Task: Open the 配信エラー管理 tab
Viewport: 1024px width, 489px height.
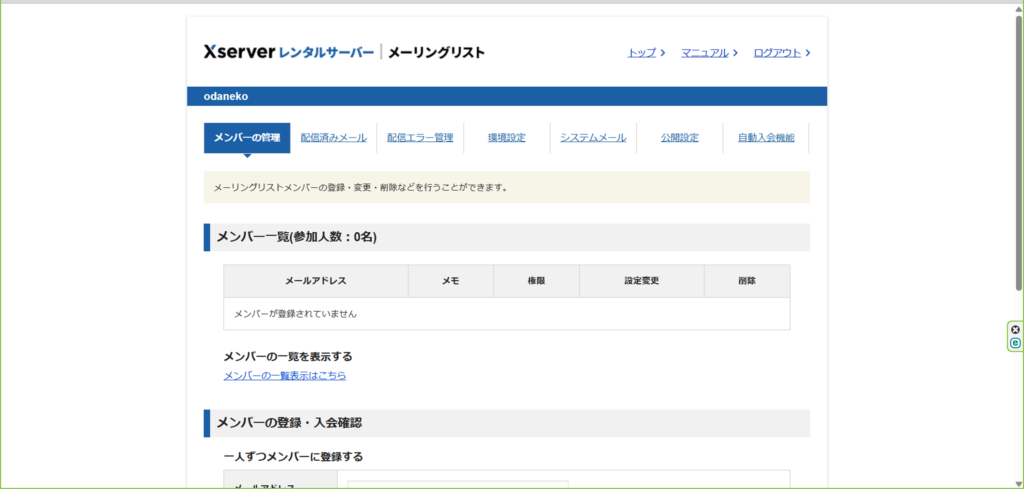Action: [420, 138]
